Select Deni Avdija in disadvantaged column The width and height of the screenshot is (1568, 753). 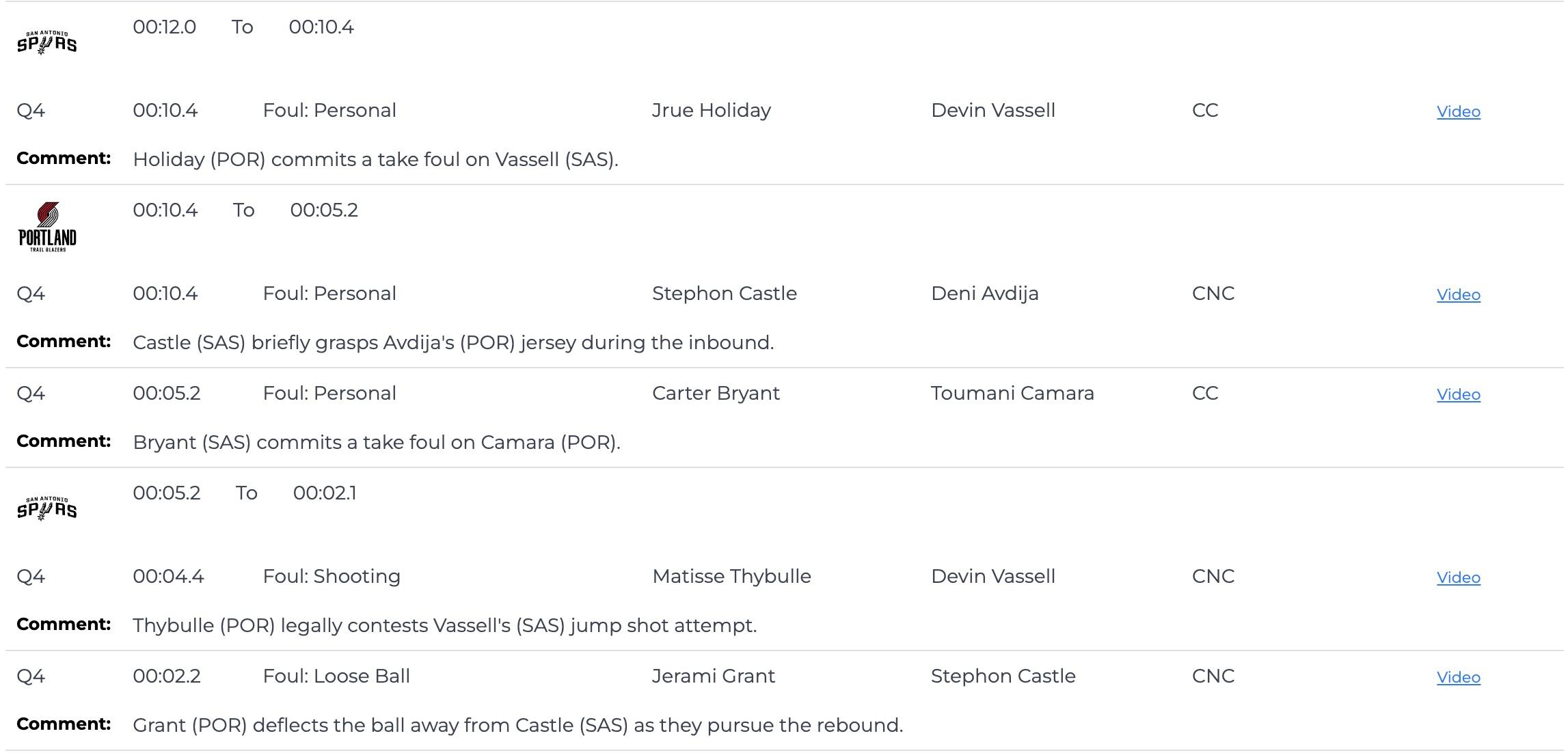tap(984, 294)
